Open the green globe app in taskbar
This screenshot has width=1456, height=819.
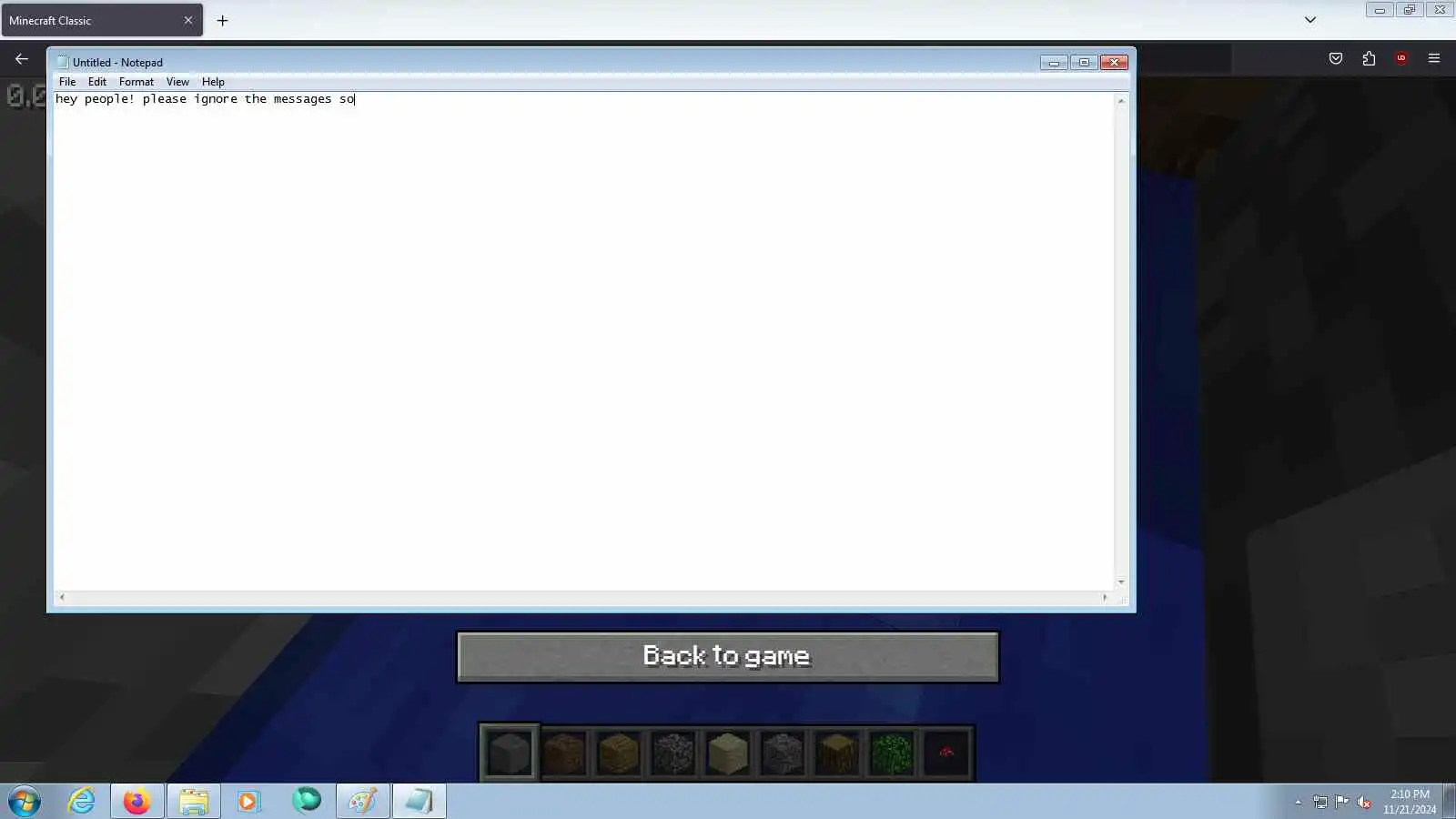(307, 801)
